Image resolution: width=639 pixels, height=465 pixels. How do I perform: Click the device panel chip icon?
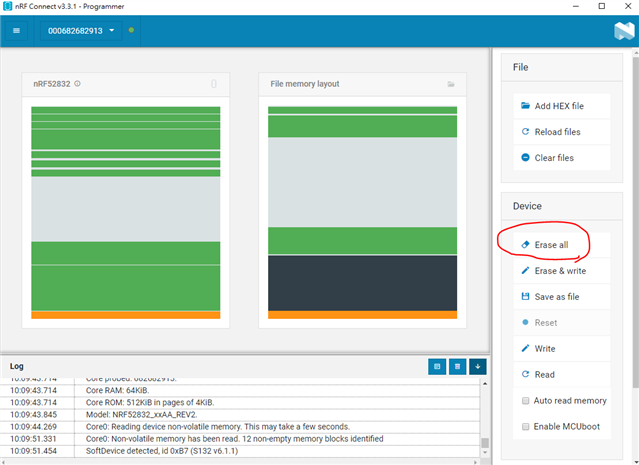click(x=214, y=84)
